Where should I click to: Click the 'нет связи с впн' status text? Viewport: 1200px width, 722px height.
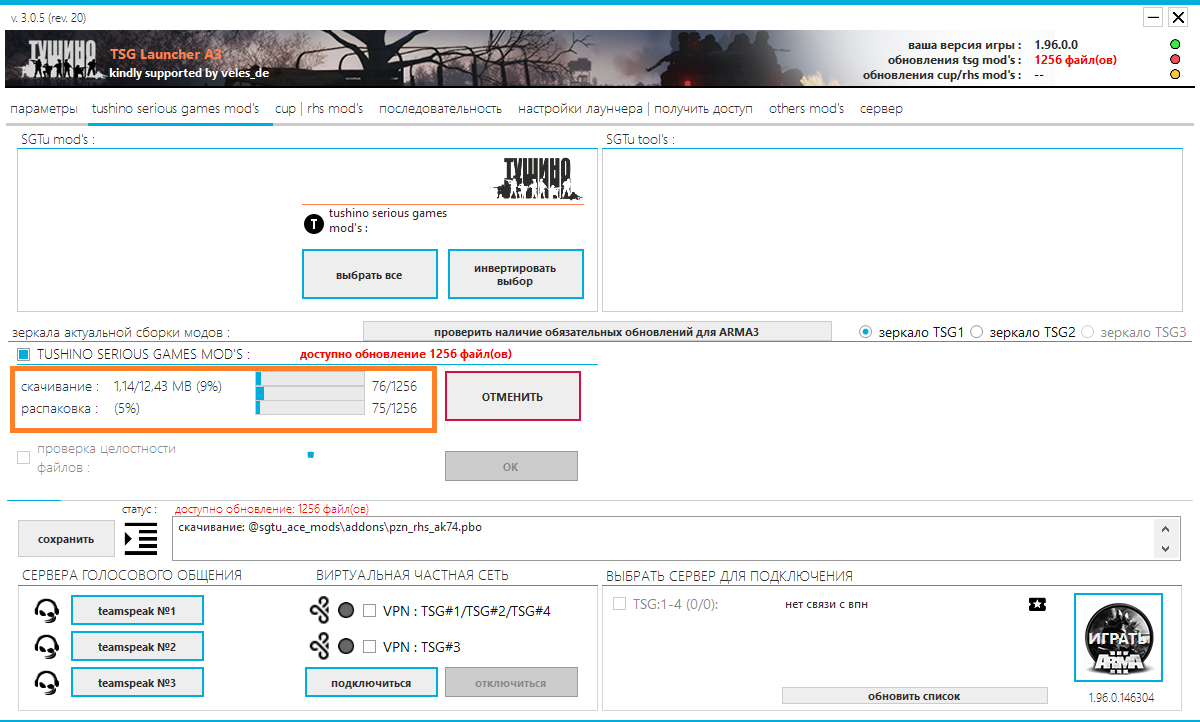(825, 604)
